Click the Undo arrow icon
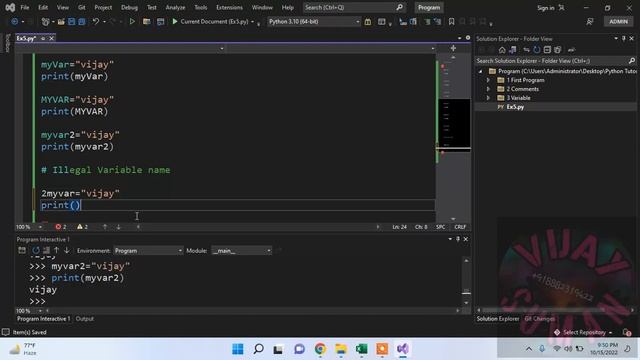The width and height of the screenshot is (640, 360). [x=96, y=22]
